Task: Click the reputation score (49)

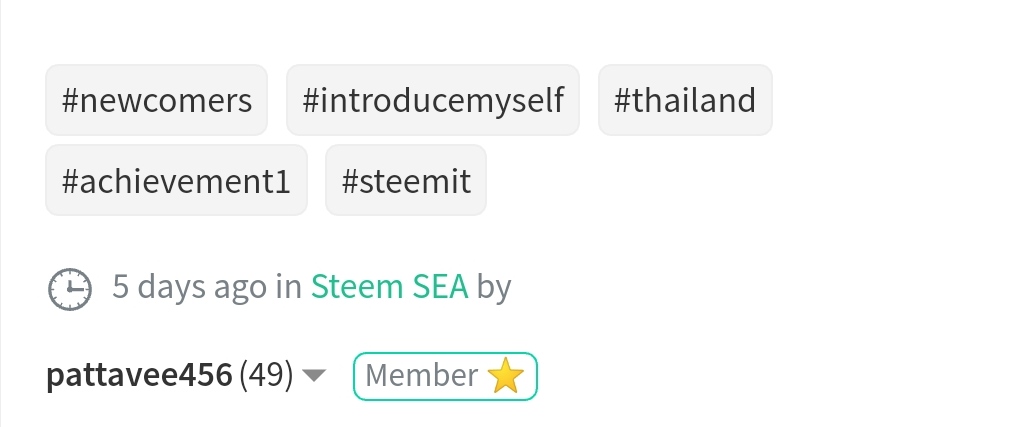Action: point(266,375)
